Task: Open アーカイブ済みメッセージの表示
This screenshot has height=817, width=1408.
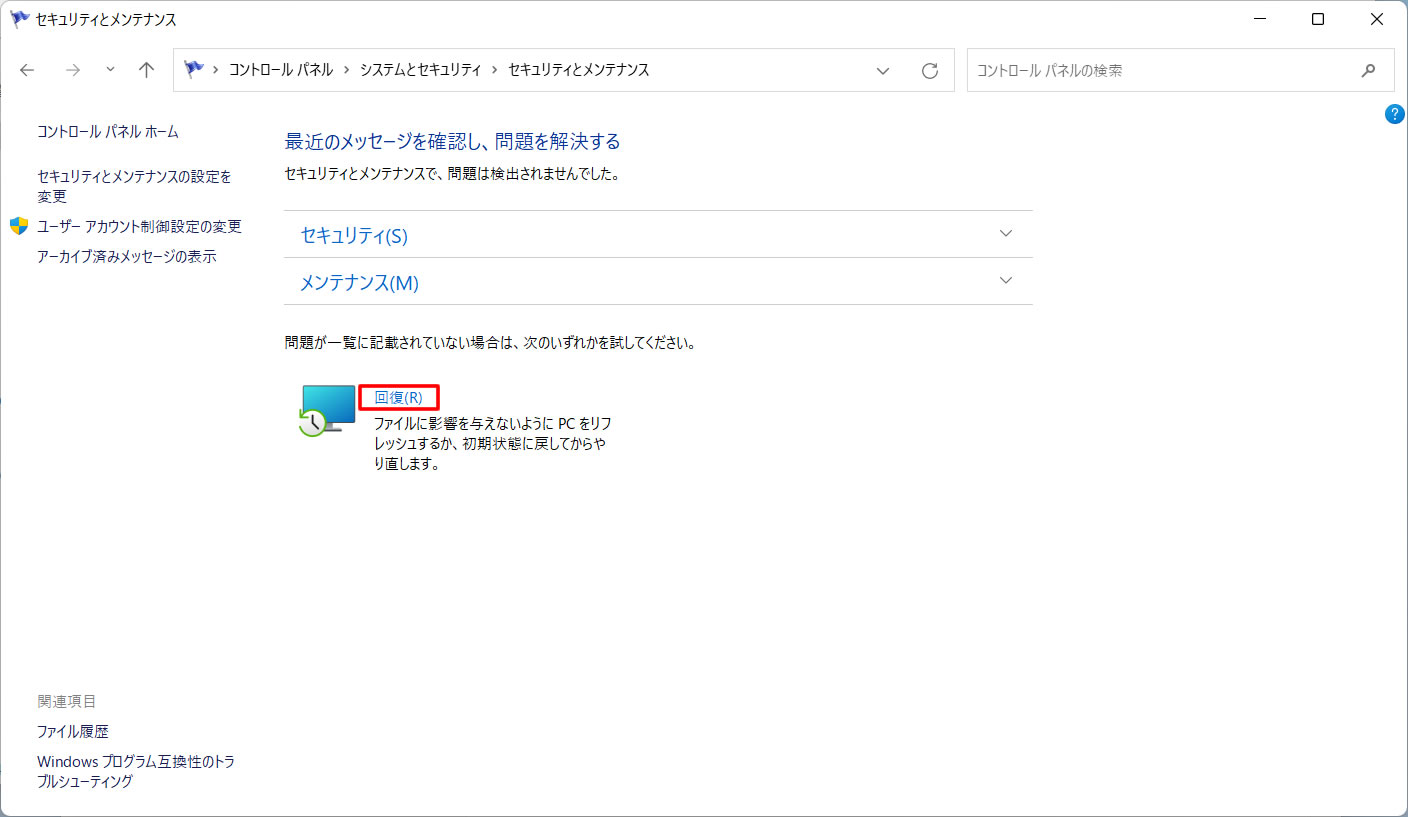Action: [127, 257]
